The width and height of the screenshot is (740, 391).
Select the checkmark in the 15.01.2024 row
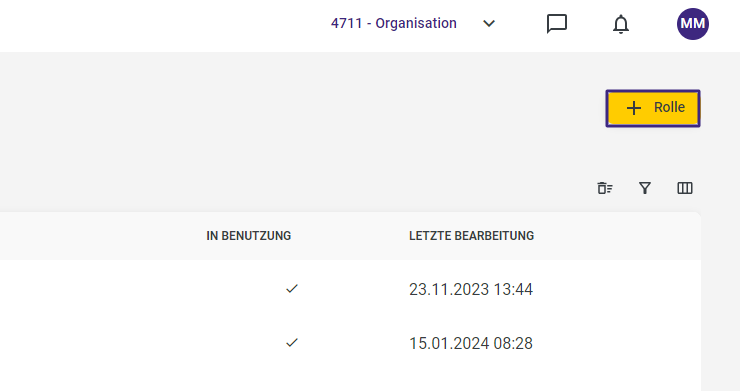(x=292, y=342)
